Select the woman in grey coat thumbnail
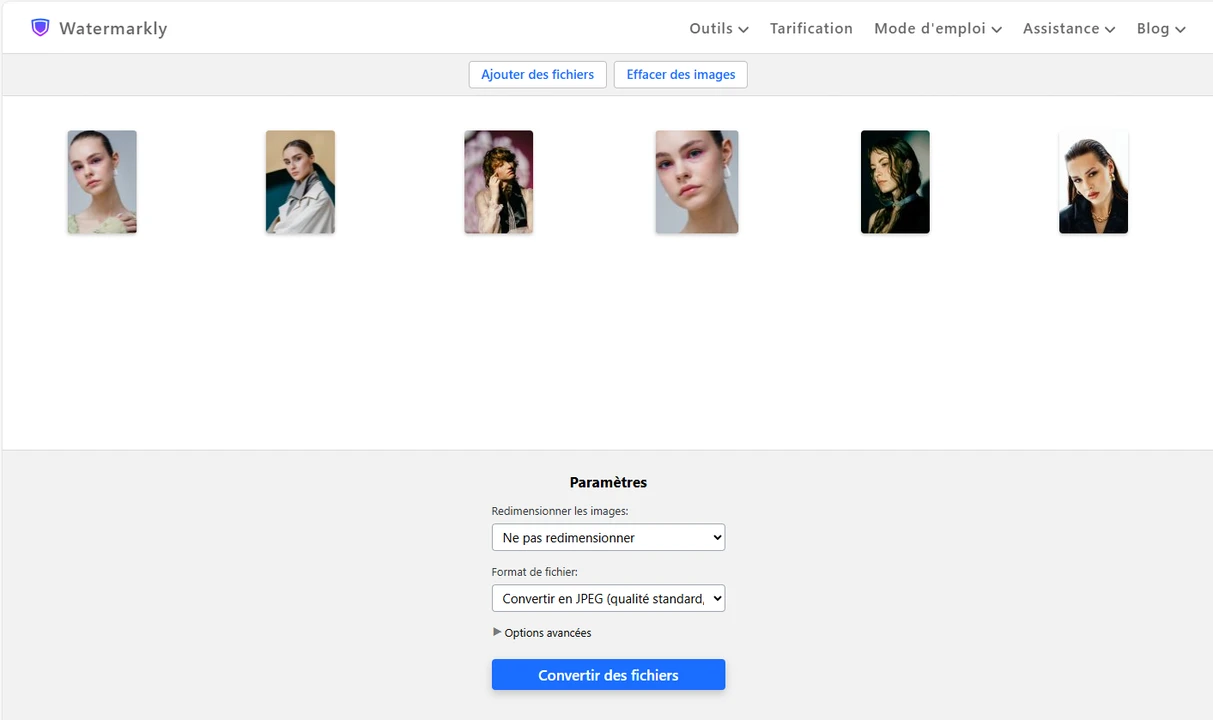The image size is (1213, 720). pos(300,182)
